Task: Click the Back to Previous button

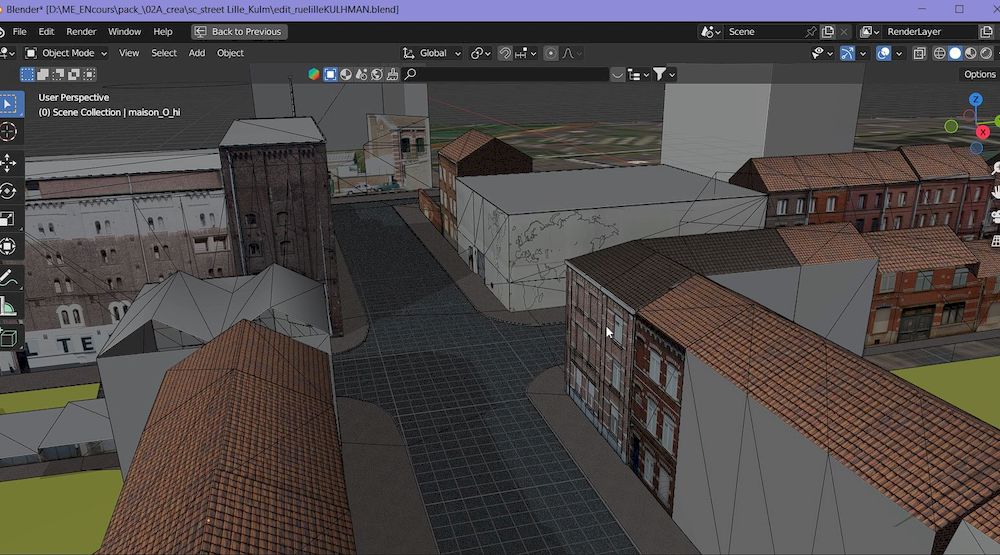Action: [240, 32]
